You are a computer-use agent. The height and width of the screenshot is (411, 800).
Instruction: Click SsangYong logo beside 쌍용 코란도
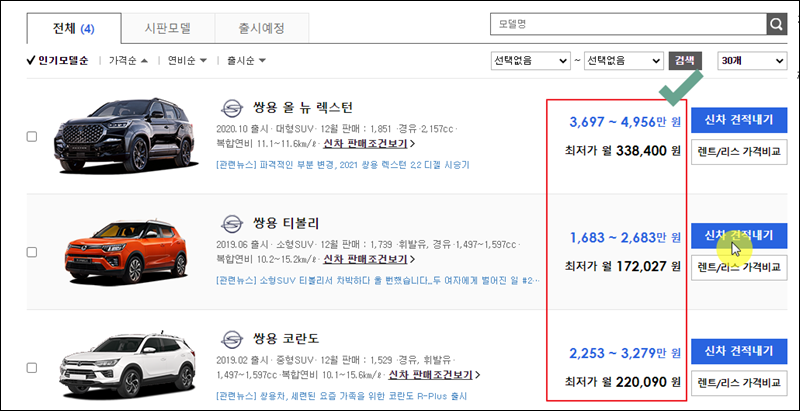(232, 339)
